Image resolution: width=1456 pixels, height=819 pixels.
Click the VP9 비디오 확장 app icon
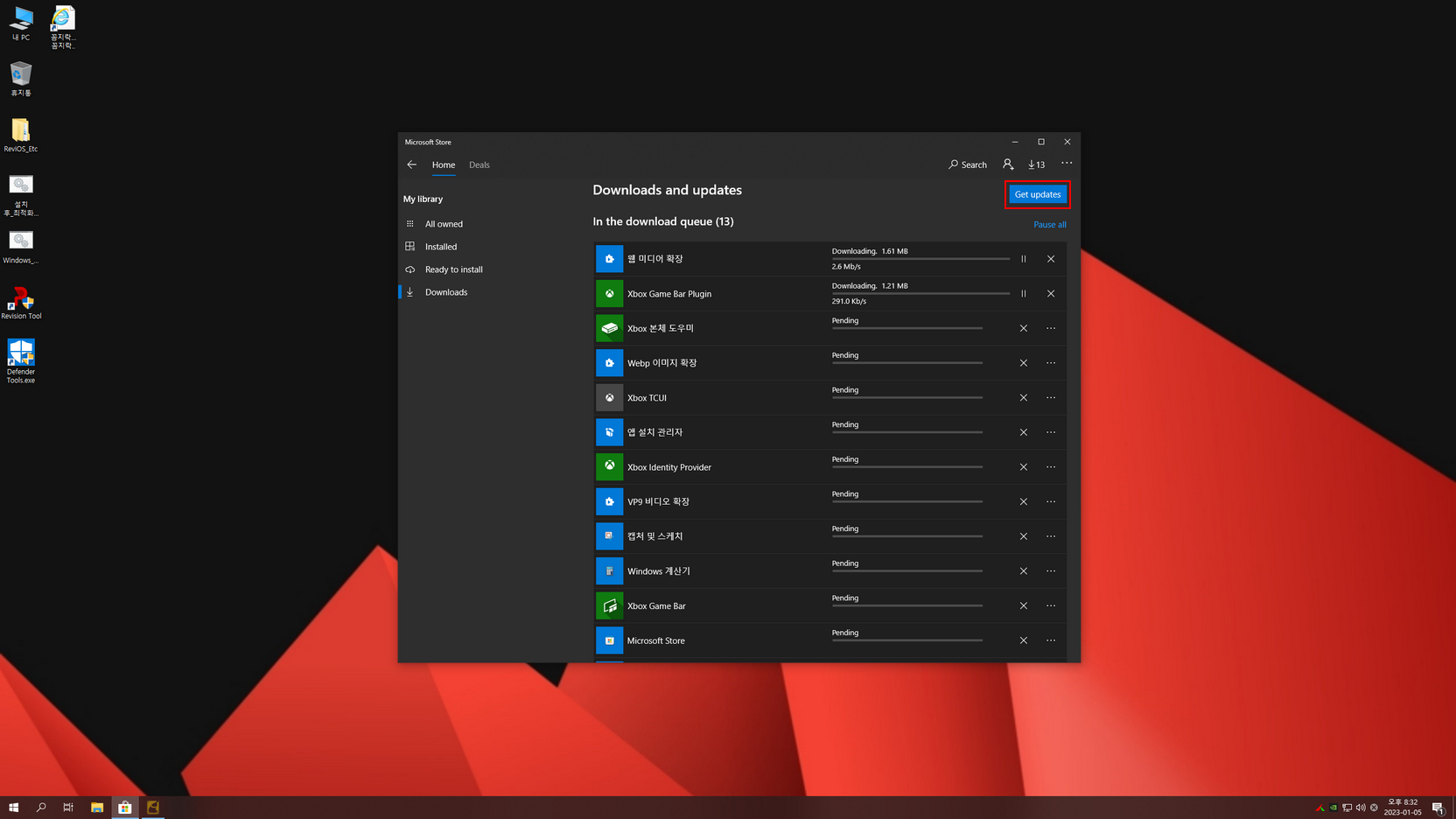click(x=610, y=501)
